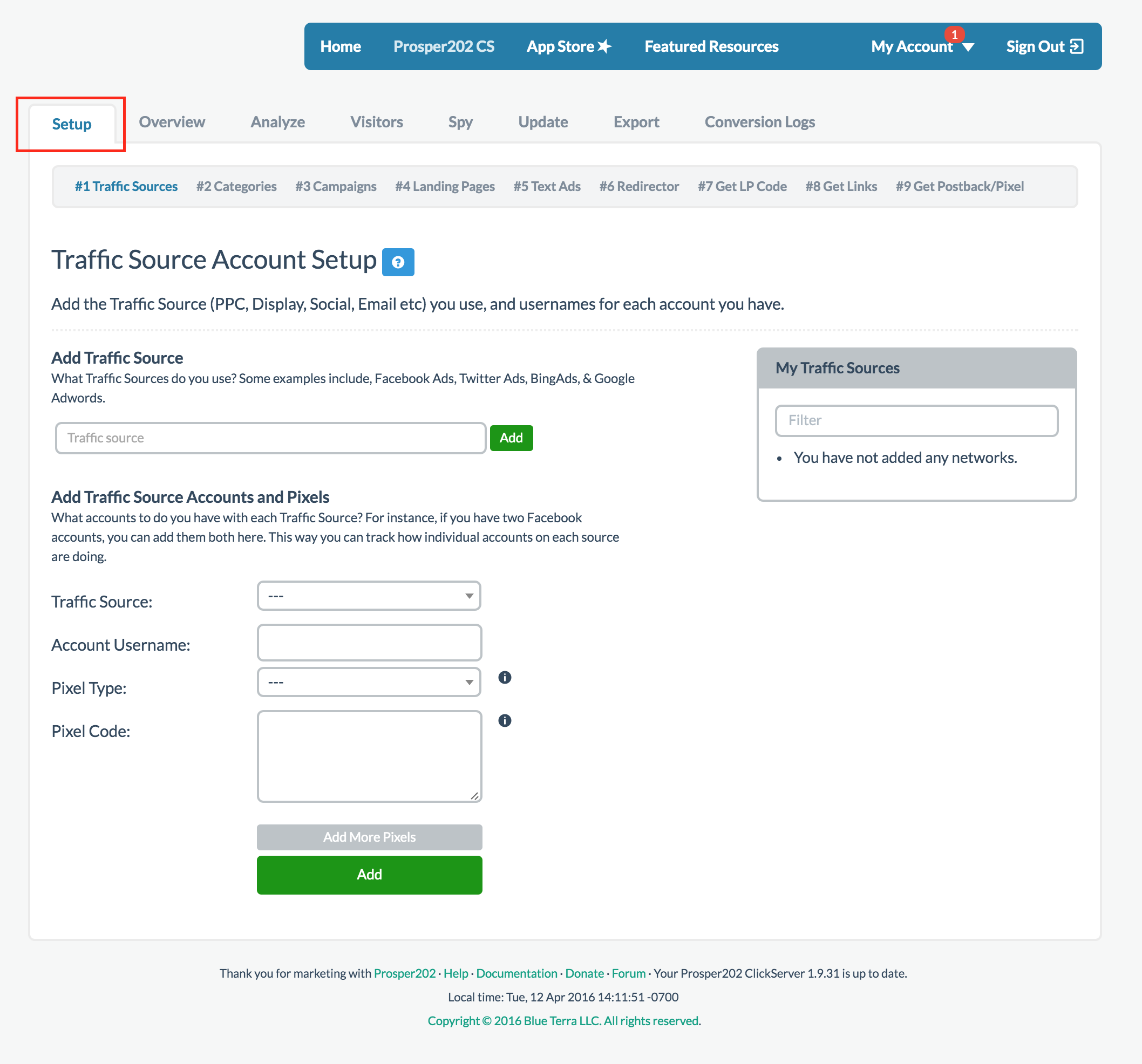Open the Traffic Source dropdown

point(369,596)
